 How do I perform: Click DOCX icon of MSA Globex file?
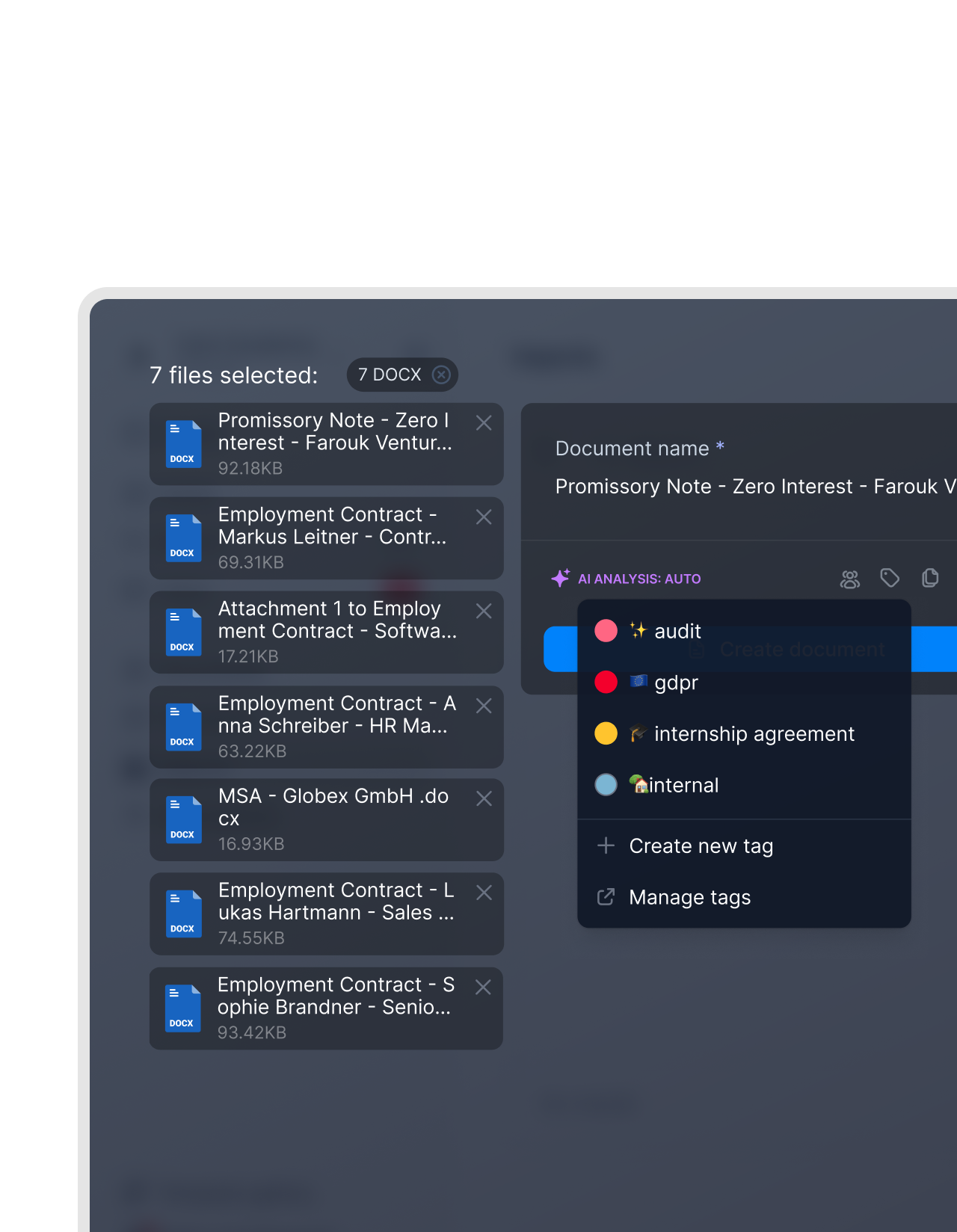[183, 820]
